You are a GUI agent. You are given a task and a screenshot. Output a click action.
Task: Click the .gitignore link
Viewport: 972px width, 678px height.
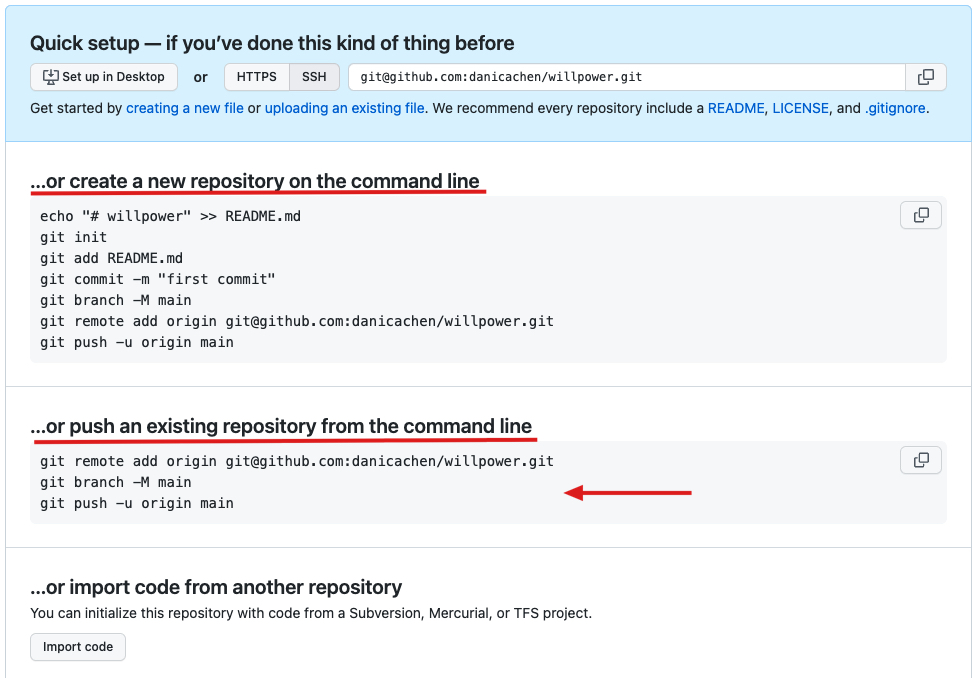tap(896, 108)
